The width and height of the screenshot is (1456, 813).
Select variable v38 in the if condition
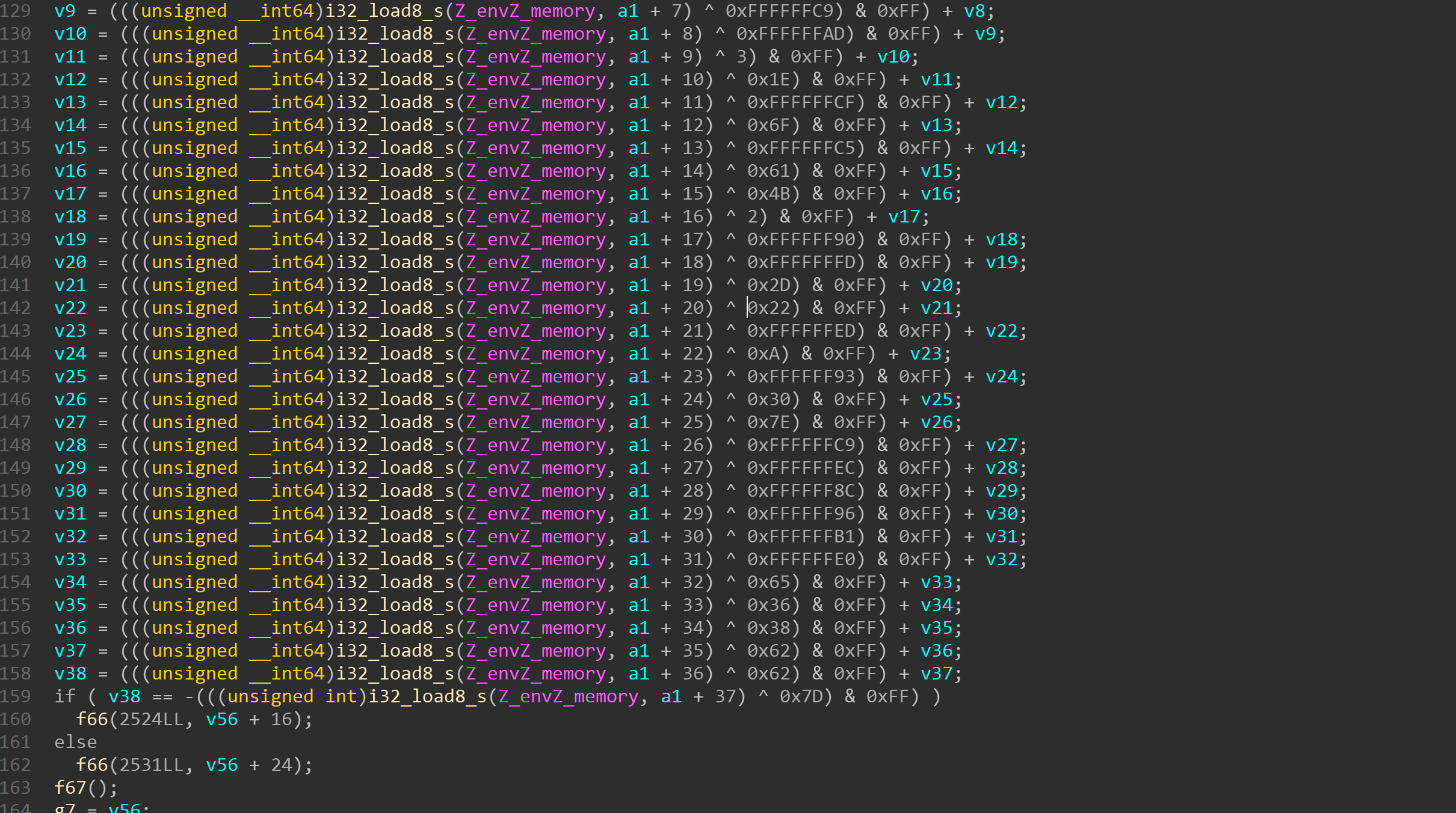125,696
